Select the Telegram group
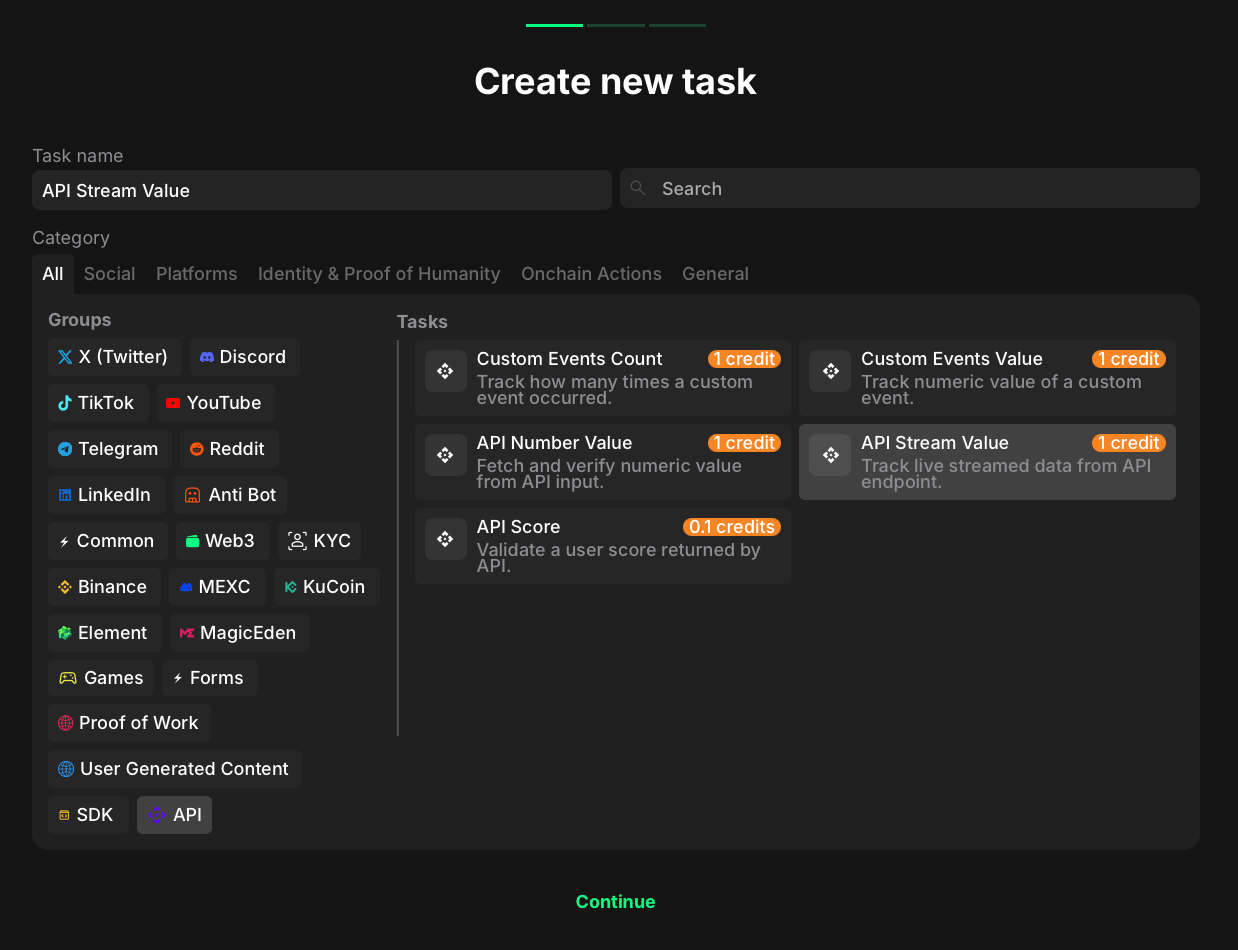 click(110, 449)
